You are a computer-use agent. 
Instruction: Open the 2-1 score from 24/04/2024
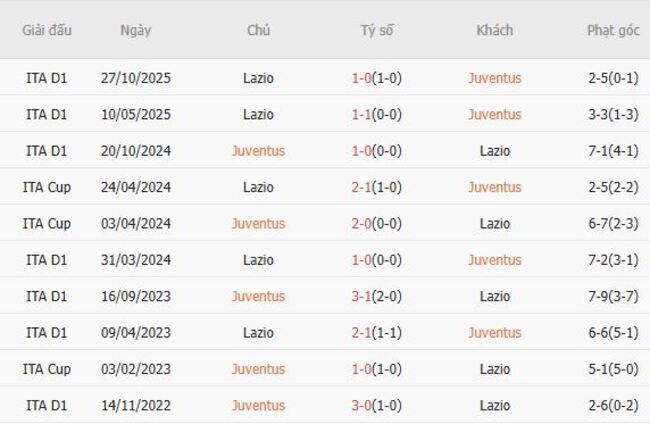[x=362, y=187]
